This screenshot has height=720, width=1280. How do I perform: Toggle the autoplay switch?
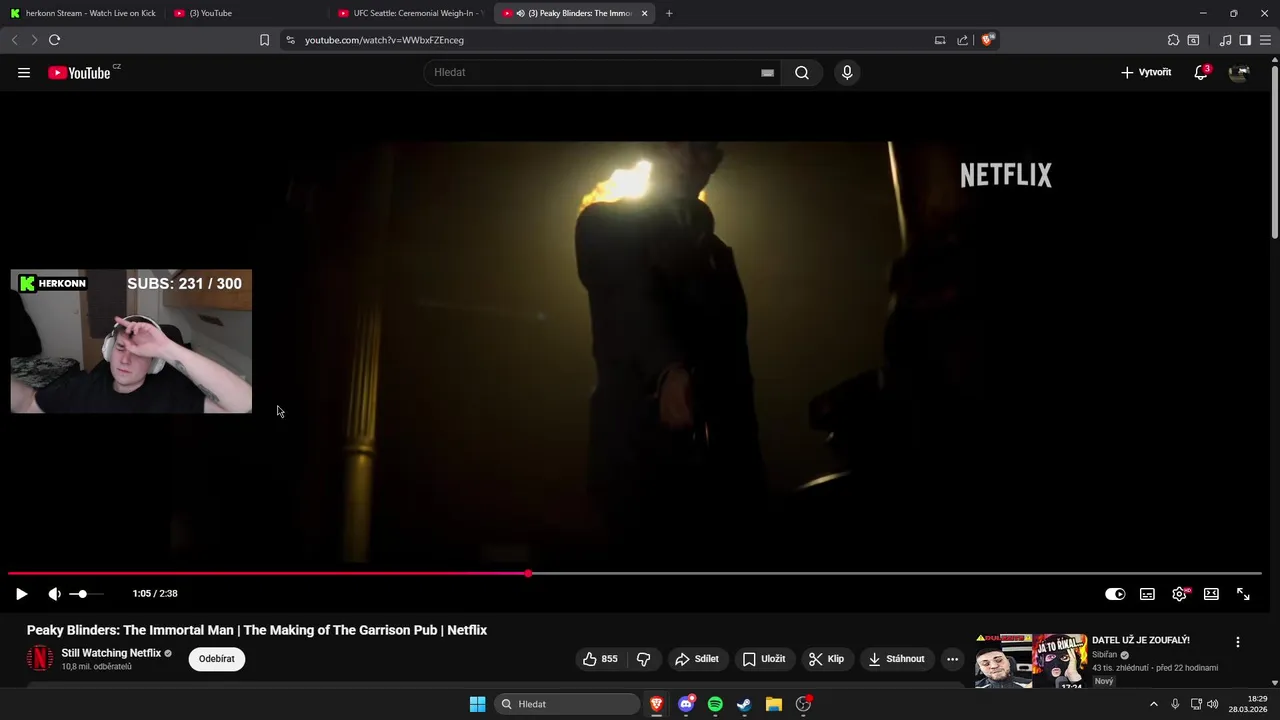pyautogui.click(x=1115, y=594)
